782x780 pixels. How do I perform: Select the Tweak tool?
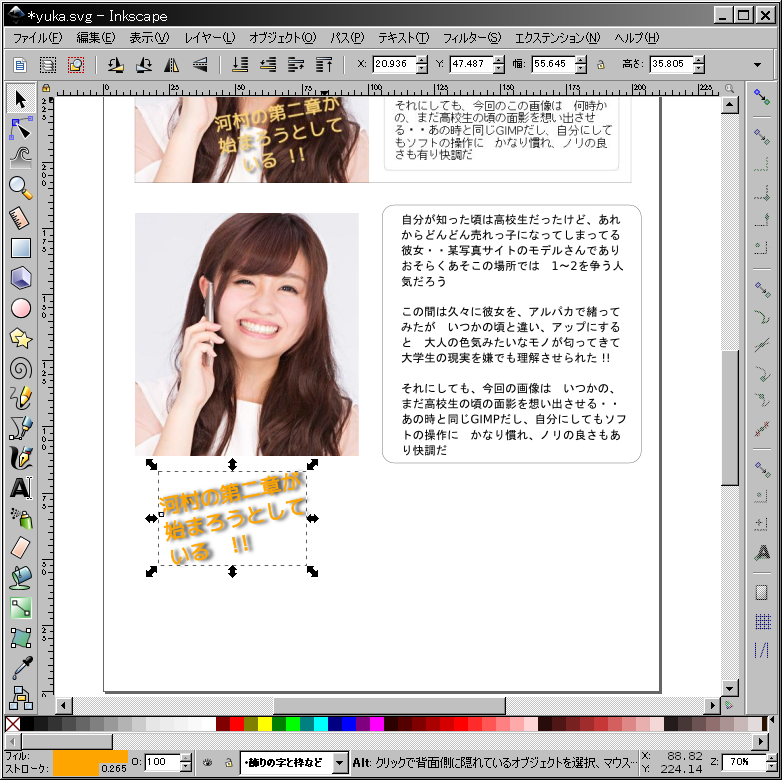[x=20, y=158]
